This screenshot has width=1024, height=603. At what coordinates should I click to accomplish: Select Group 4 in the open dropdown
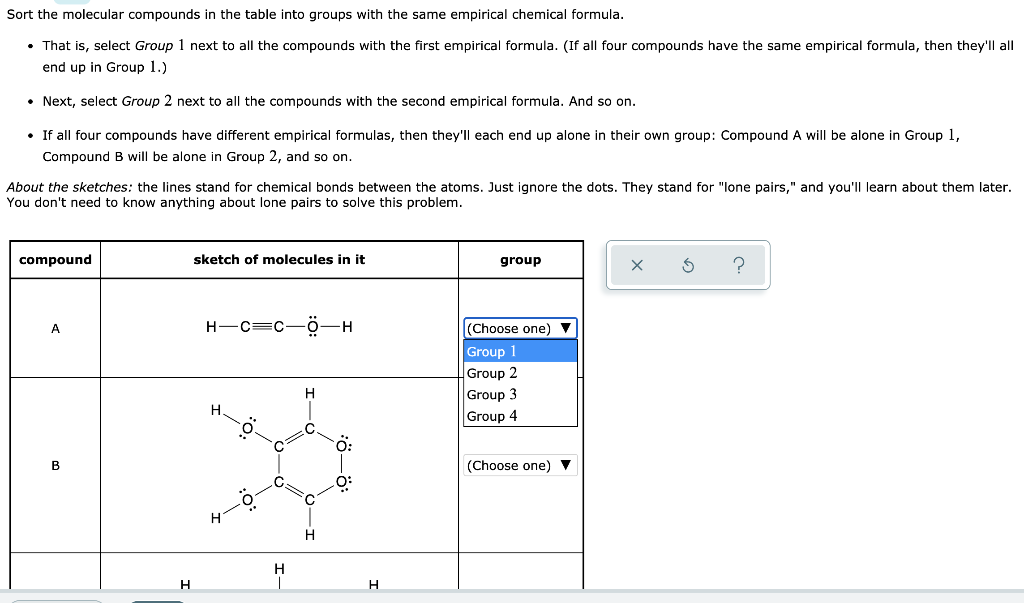(x=492, y=416)
